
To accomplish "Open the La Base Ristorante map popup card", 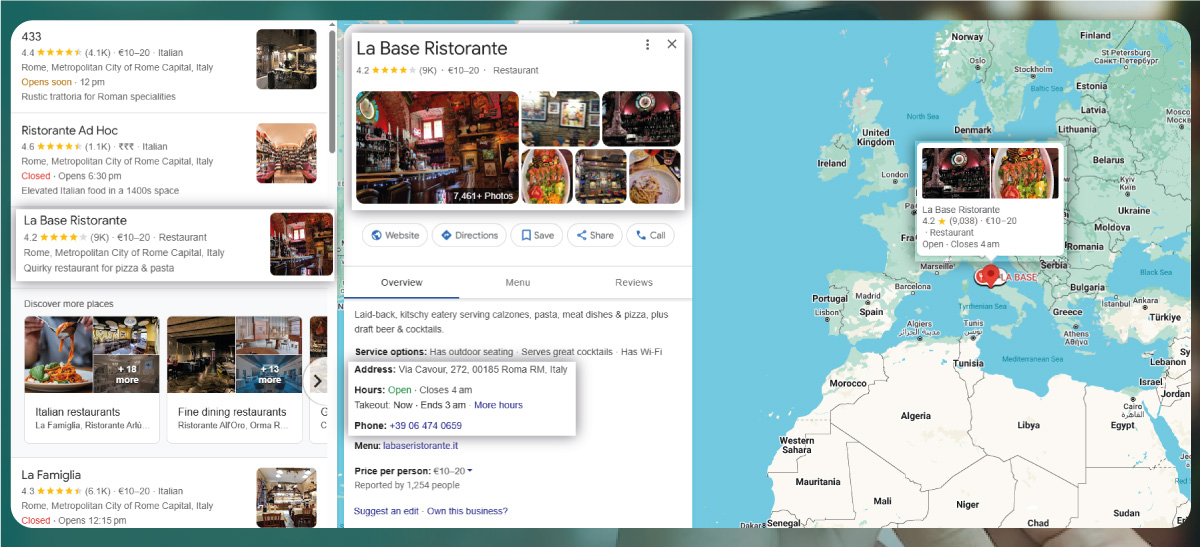I will 991,198.
